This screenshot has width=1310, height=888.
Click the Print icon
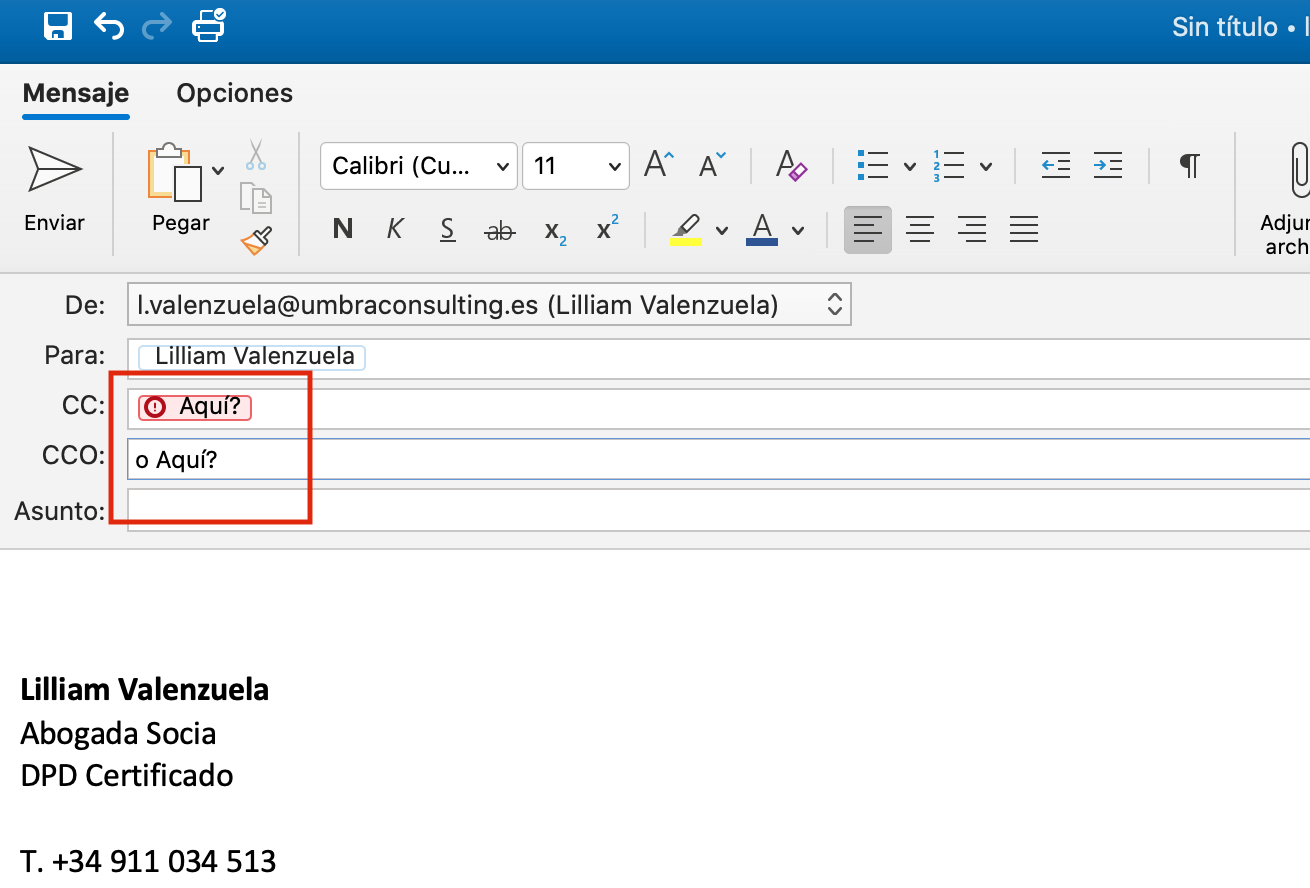pyautogui.click(x=207, y=26)
